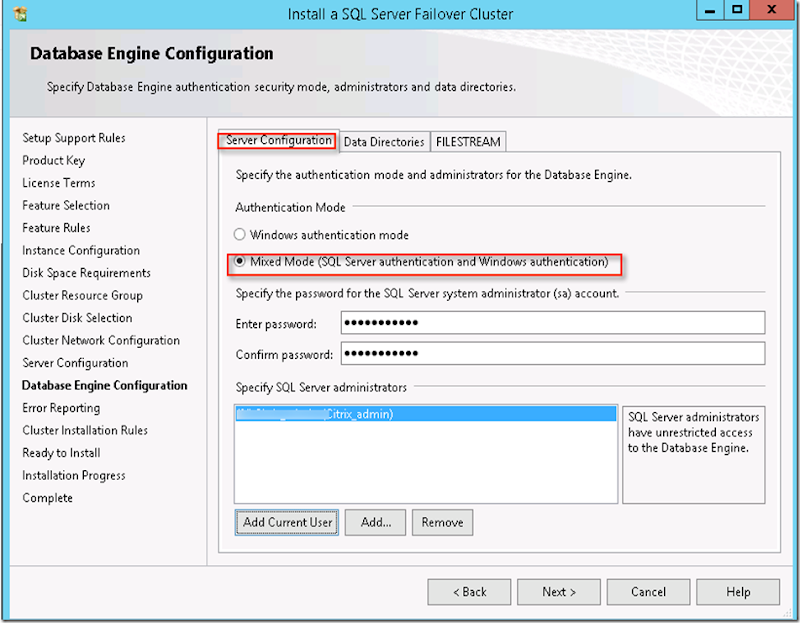This screenshot has height=623, width=800.
Task: Cancel the installation wizard
Action: (648, 592)
